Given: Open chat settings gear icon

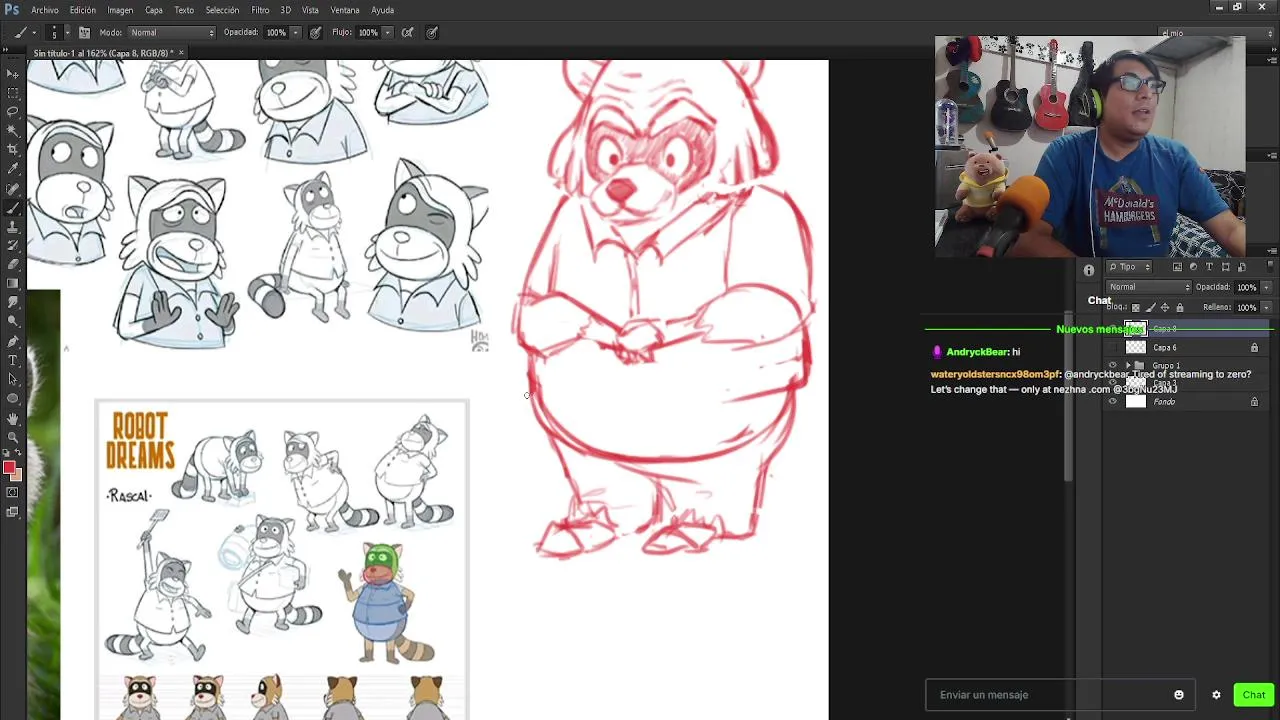Looking at the screenshot, I should 1216,695.
